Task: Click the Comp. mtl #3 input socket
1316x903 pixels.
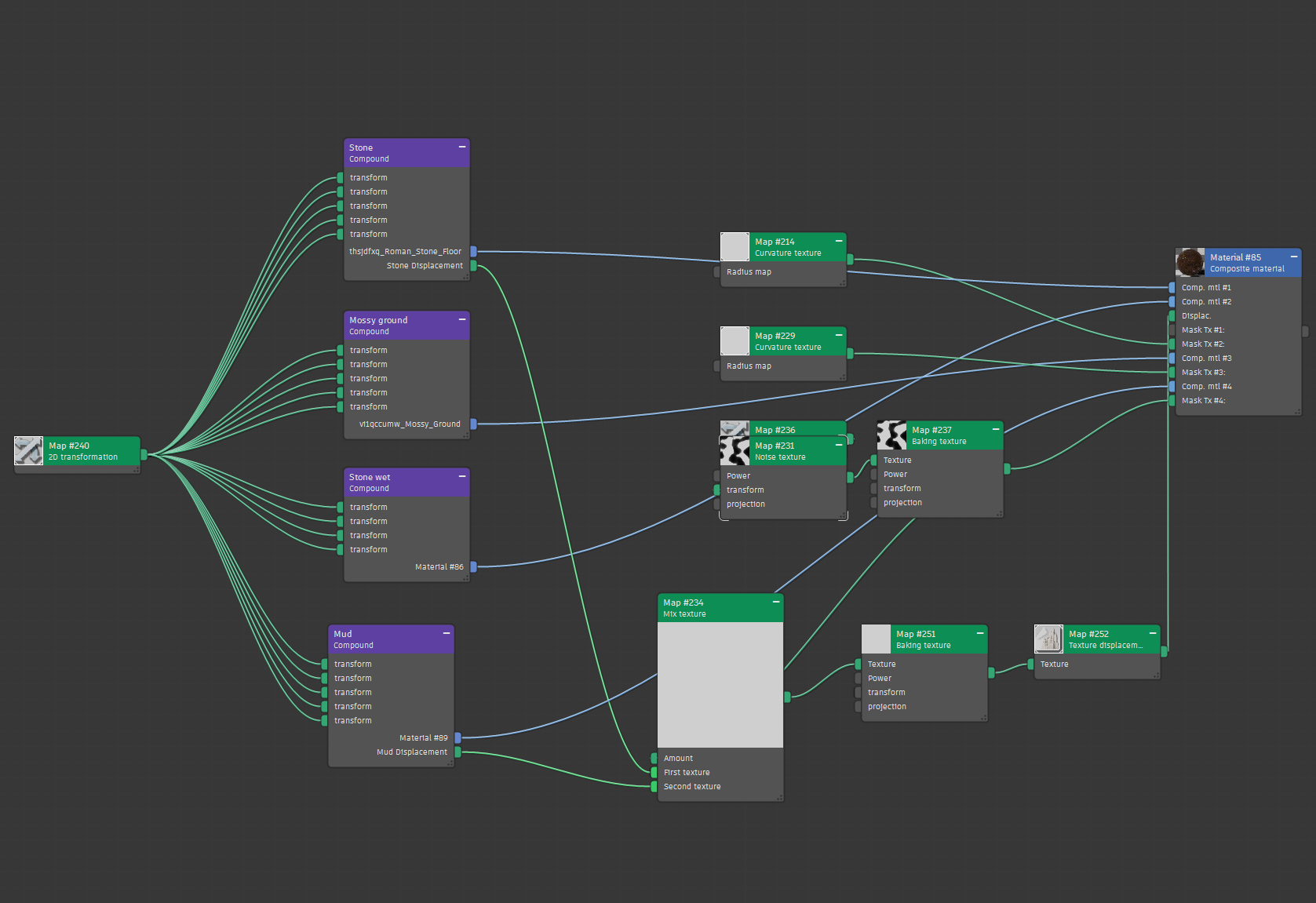Action: click(1172, 359)
